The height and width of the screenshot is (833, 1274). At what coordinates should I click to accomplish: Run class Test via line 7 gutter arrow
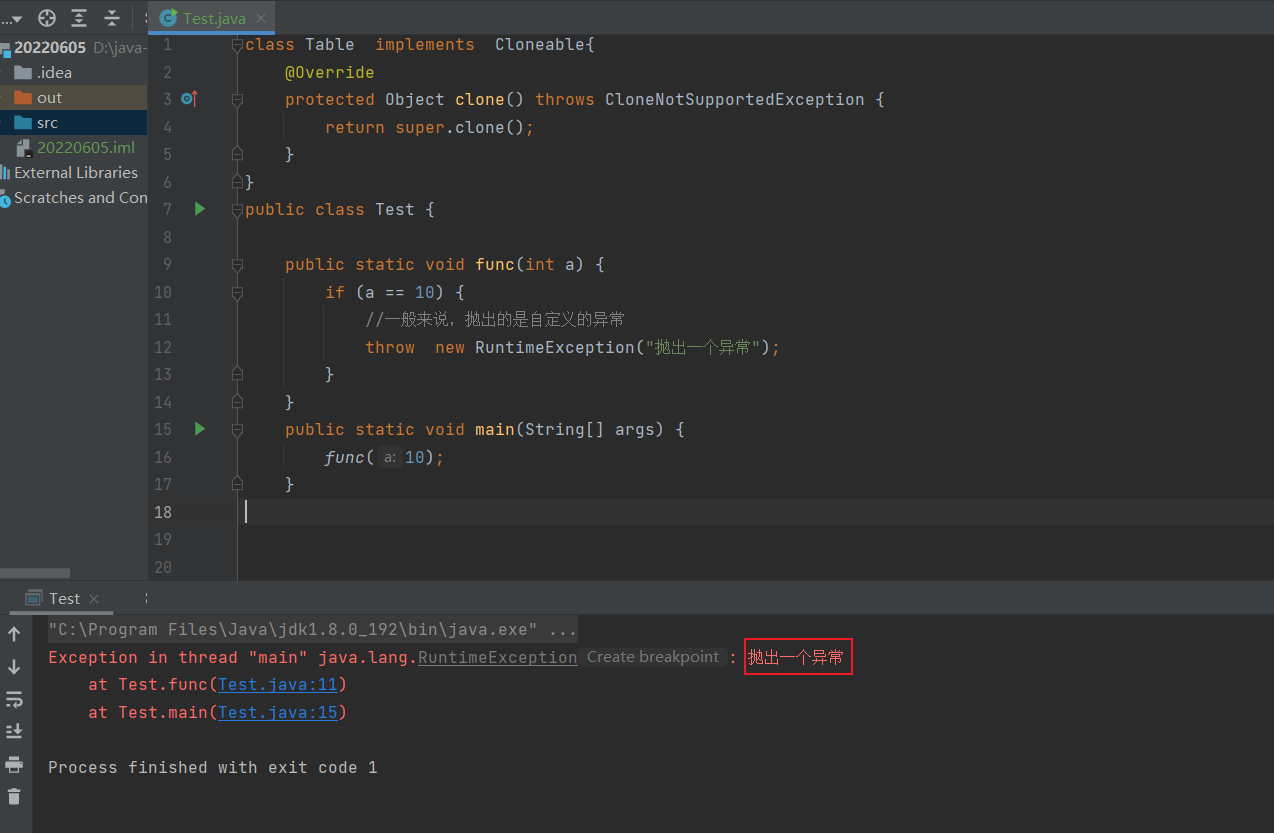click(200, 209)
